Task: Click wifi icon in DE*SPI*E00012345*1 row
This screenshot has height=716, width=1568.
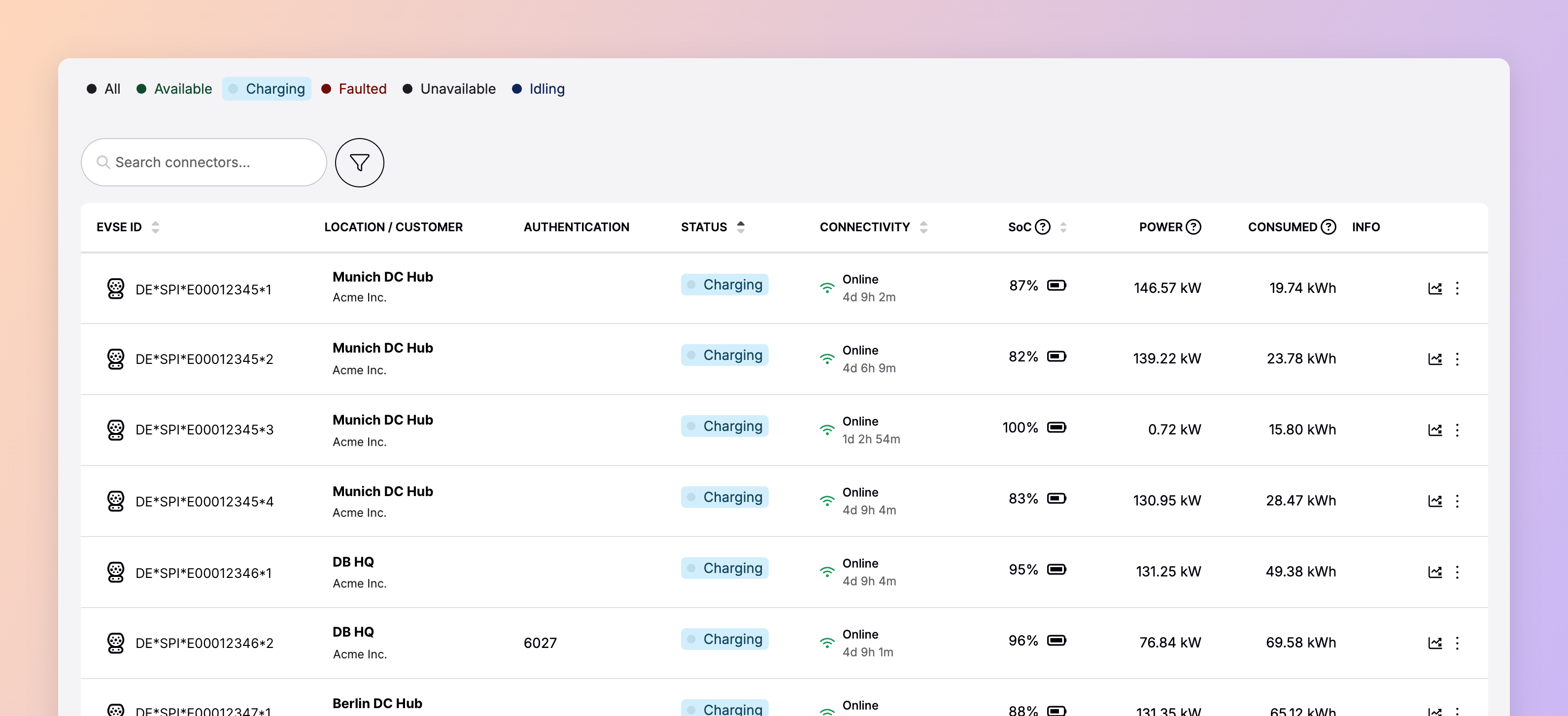Action: pyautogui.click(x=826, y=287)
